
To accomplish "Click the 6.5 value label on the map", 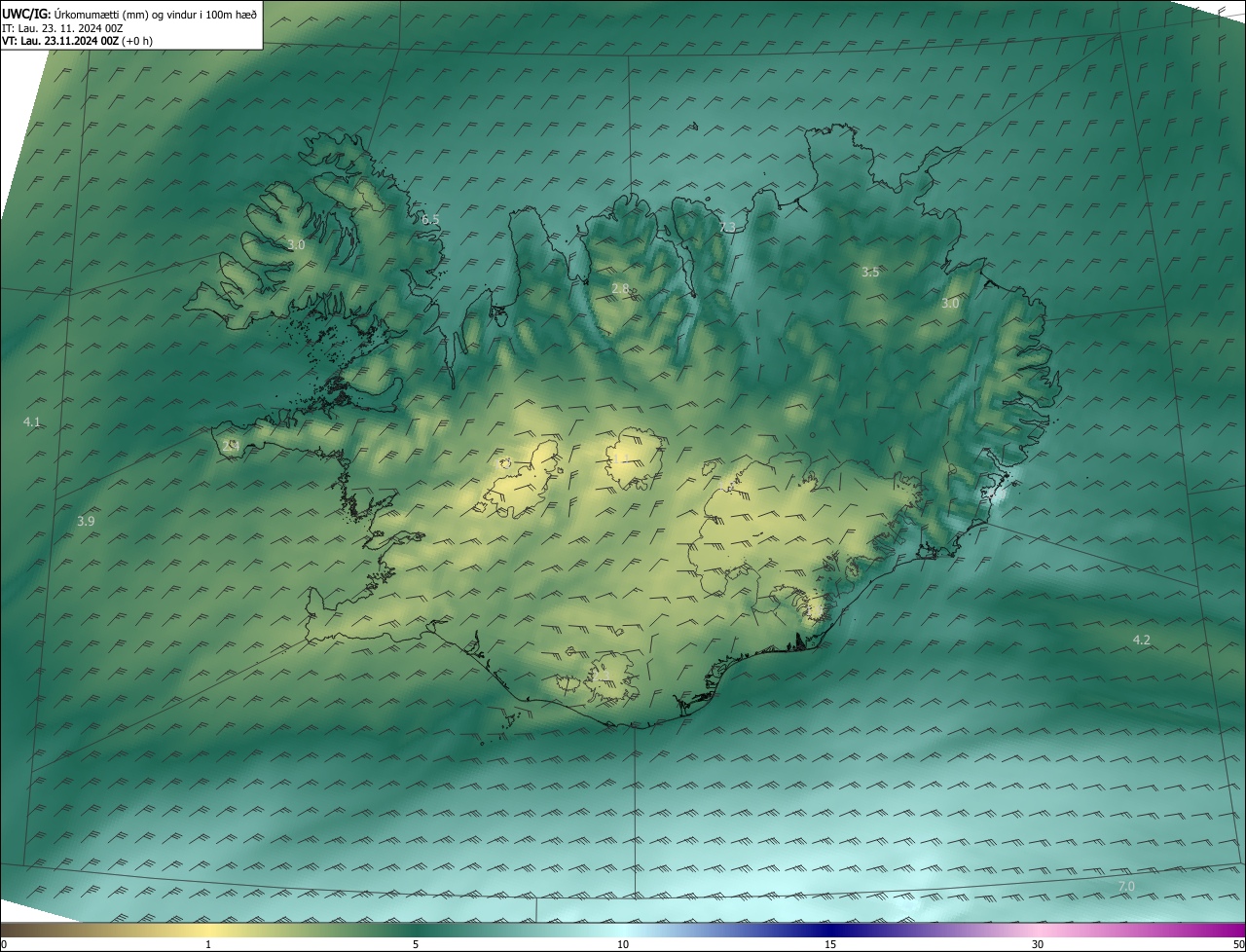I will click(430, 220).
